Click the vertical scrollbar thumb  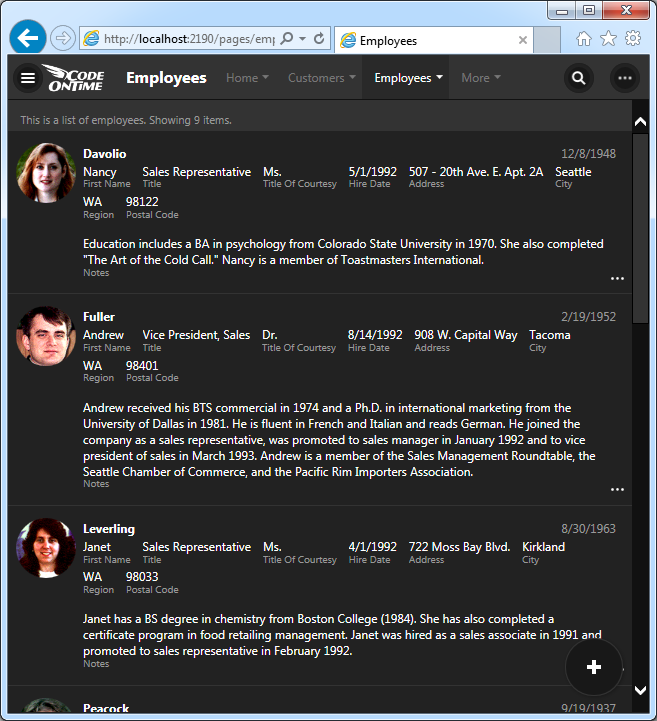(x=640, y=229)
